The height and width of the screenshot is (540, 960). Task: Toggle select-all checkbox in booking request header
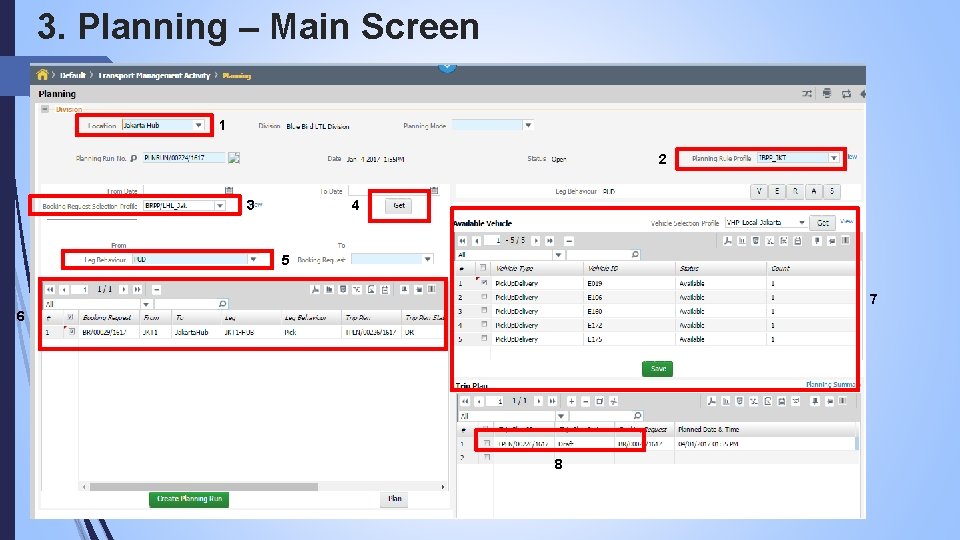[70, 317]
